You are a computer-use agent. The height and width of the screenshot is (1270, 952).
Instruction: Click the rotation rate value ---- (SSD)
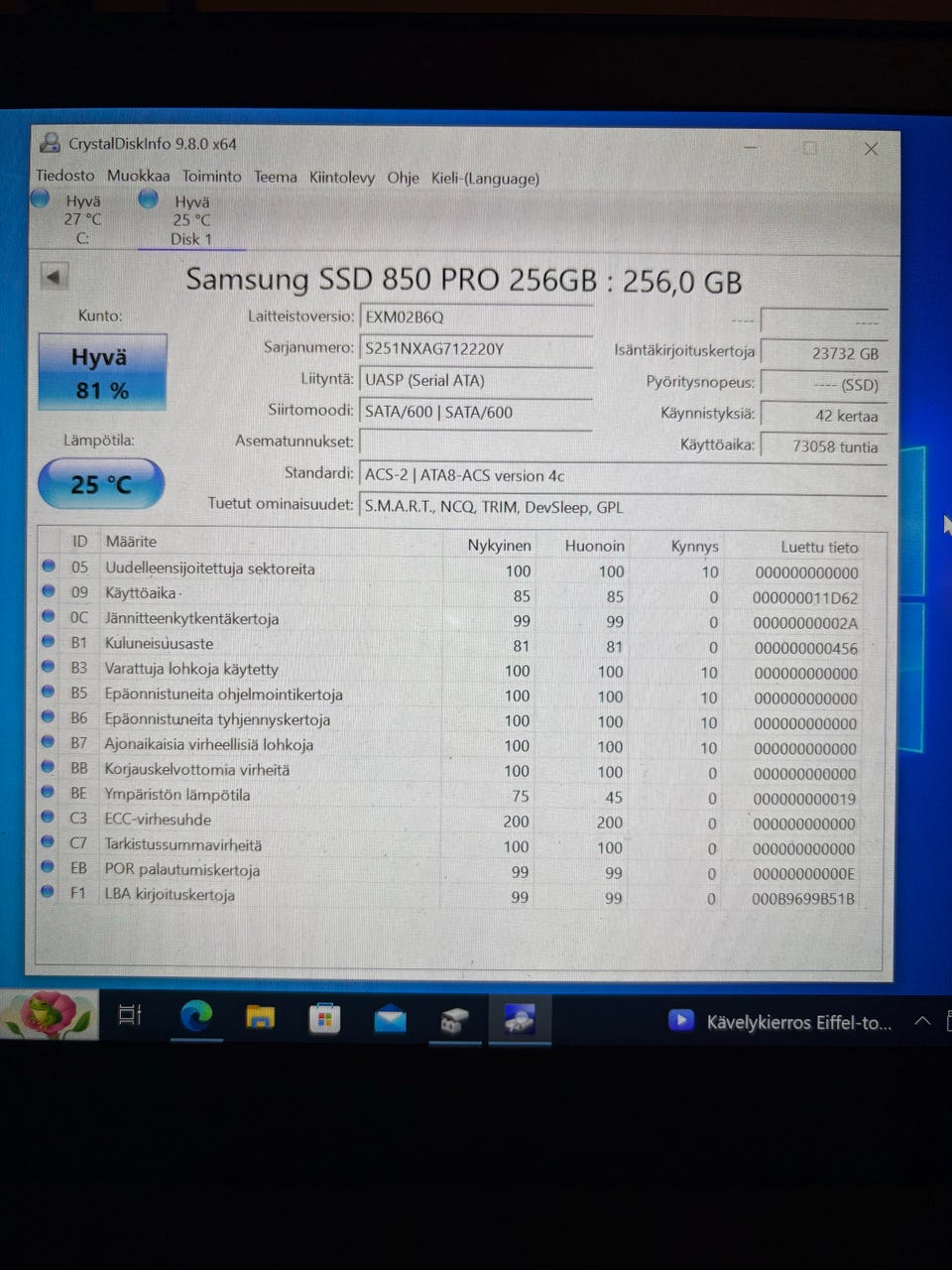(823, 385)
